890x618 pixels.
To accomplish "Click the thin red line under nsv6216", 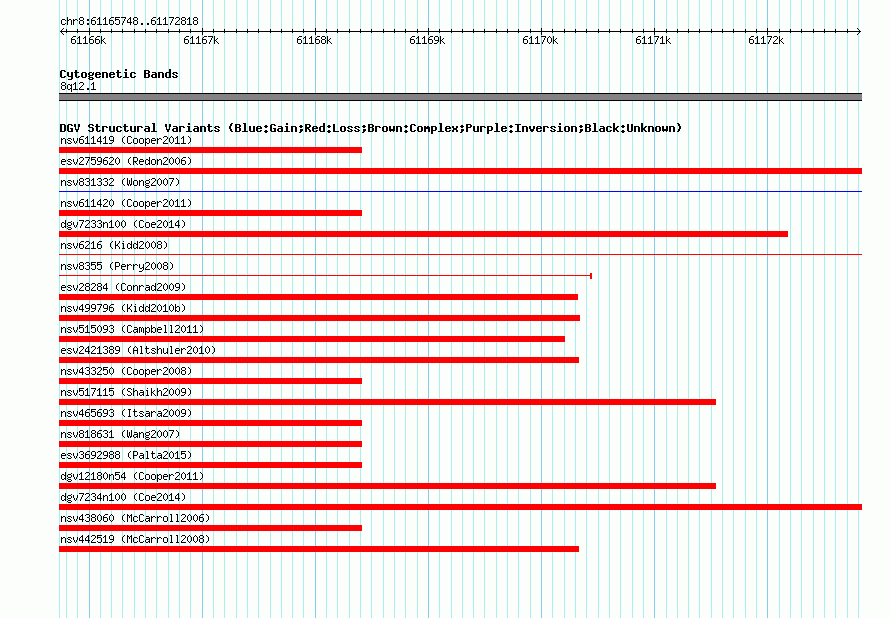I will [x=460, y=255].
